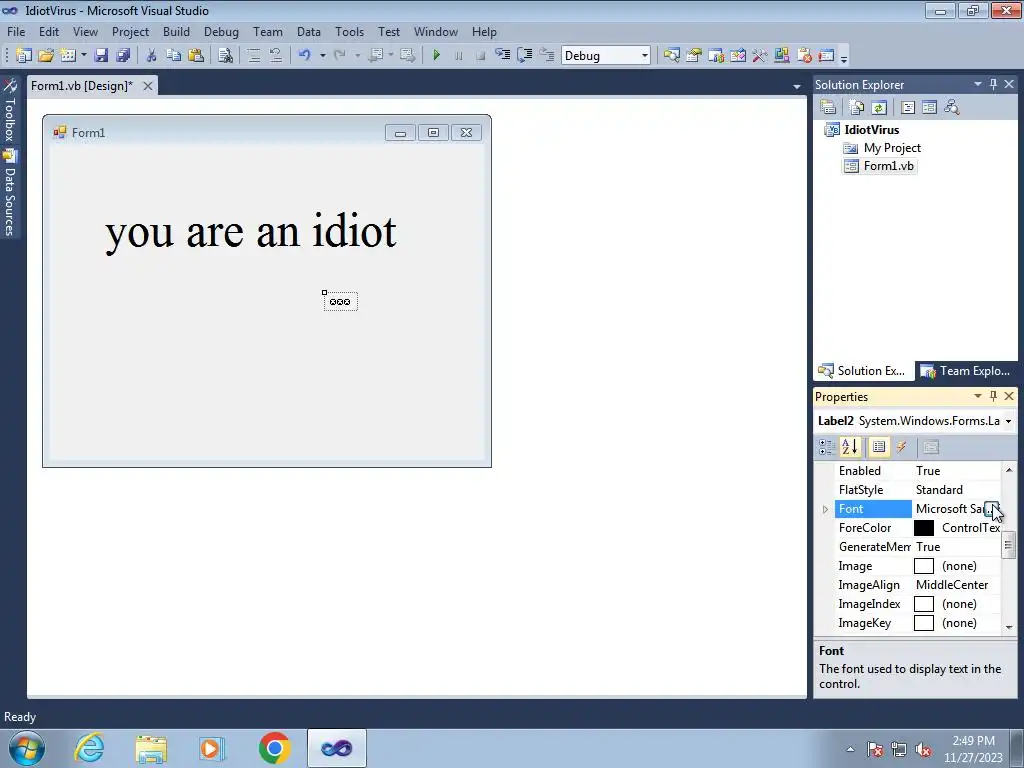
Task: Click the Image property swatch box
Action: tap(924, 566)
